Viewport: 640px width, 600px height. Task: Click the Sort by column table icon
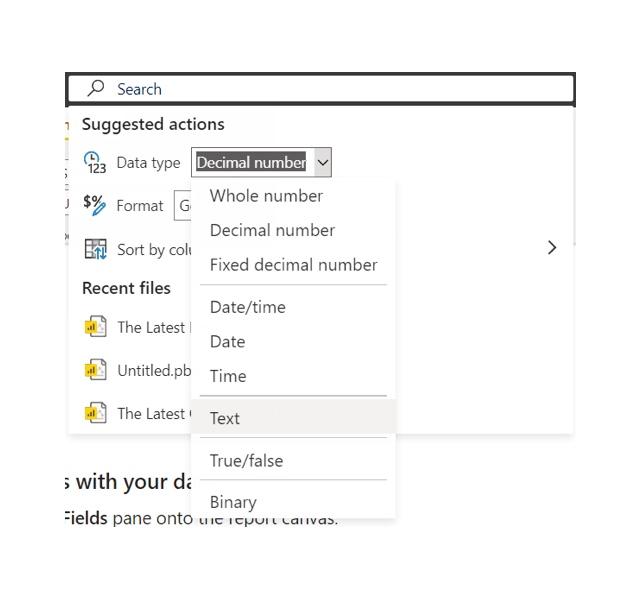point(95,249)
